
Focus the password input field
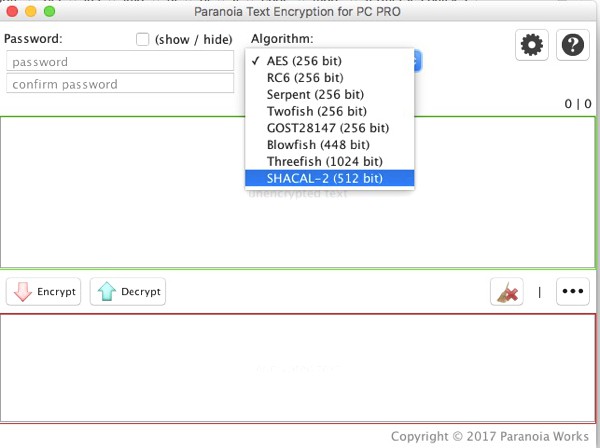click(x=119, y=62)
